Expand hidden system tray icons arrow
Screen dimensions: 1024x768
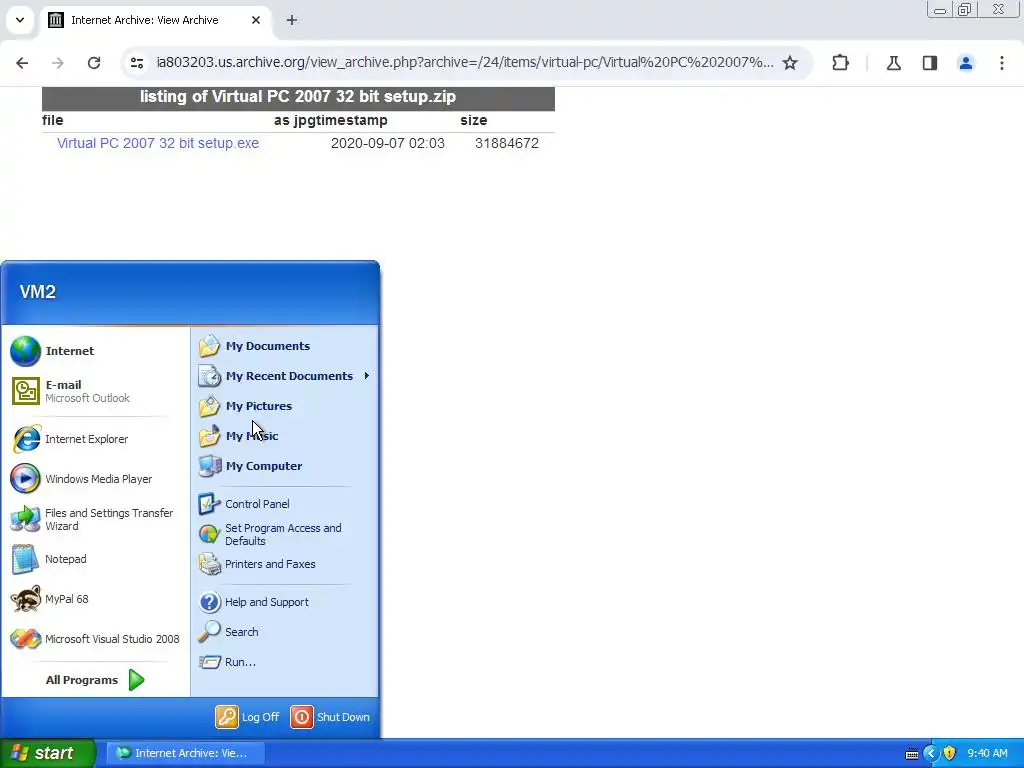(x=931, y=753)
